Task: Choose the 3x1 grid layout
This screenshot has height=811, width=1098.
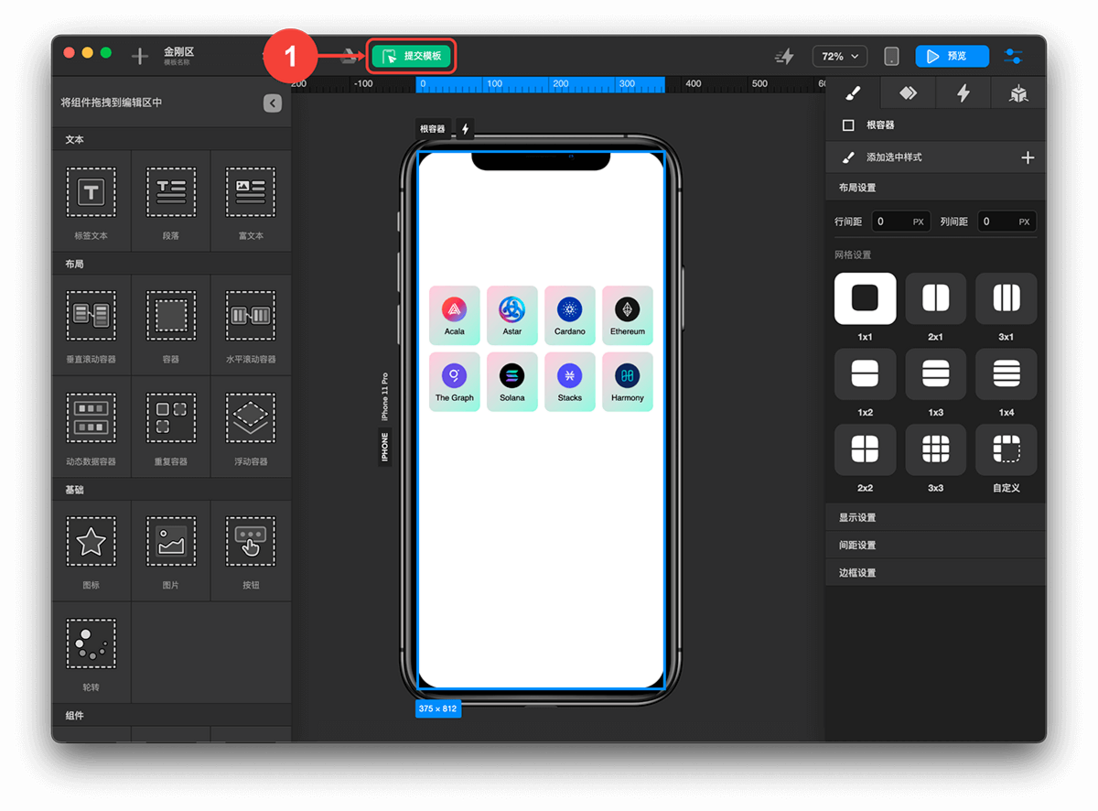Action: coord(1006,298)
